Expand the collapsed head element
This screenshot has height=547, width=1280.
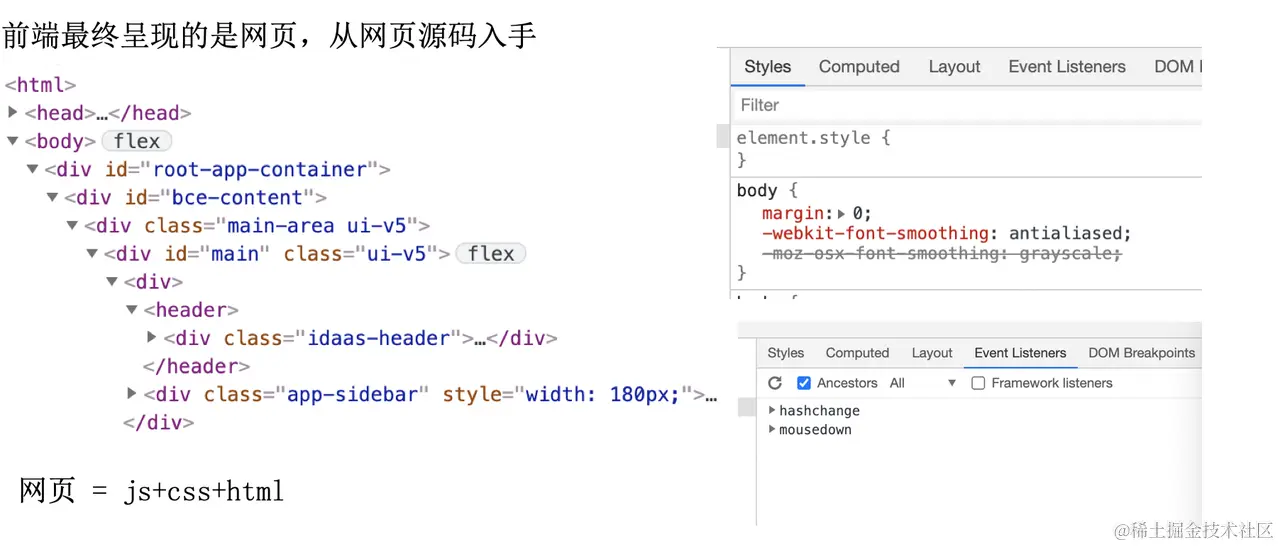[x=13, y=112]
